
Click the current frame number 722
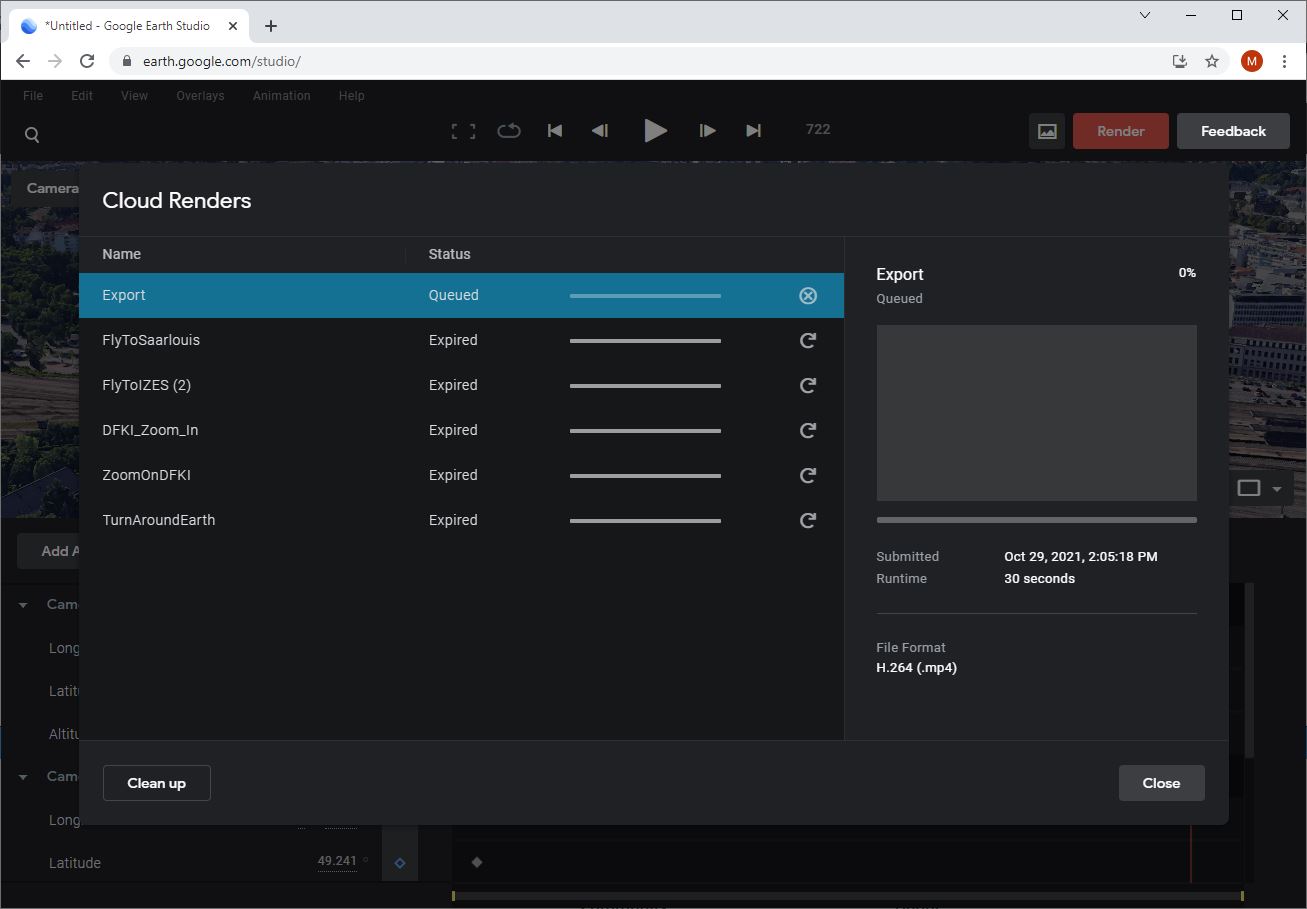tap(818, 129)
